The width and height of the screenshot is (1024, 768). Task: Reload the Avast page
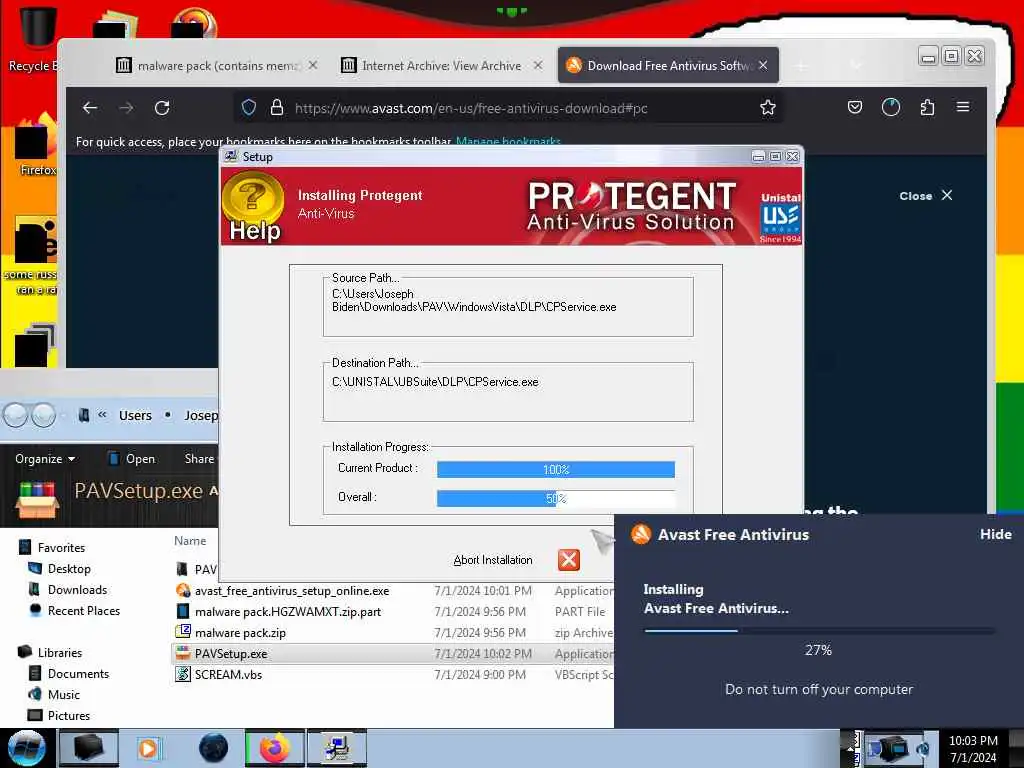pos(162,108)
